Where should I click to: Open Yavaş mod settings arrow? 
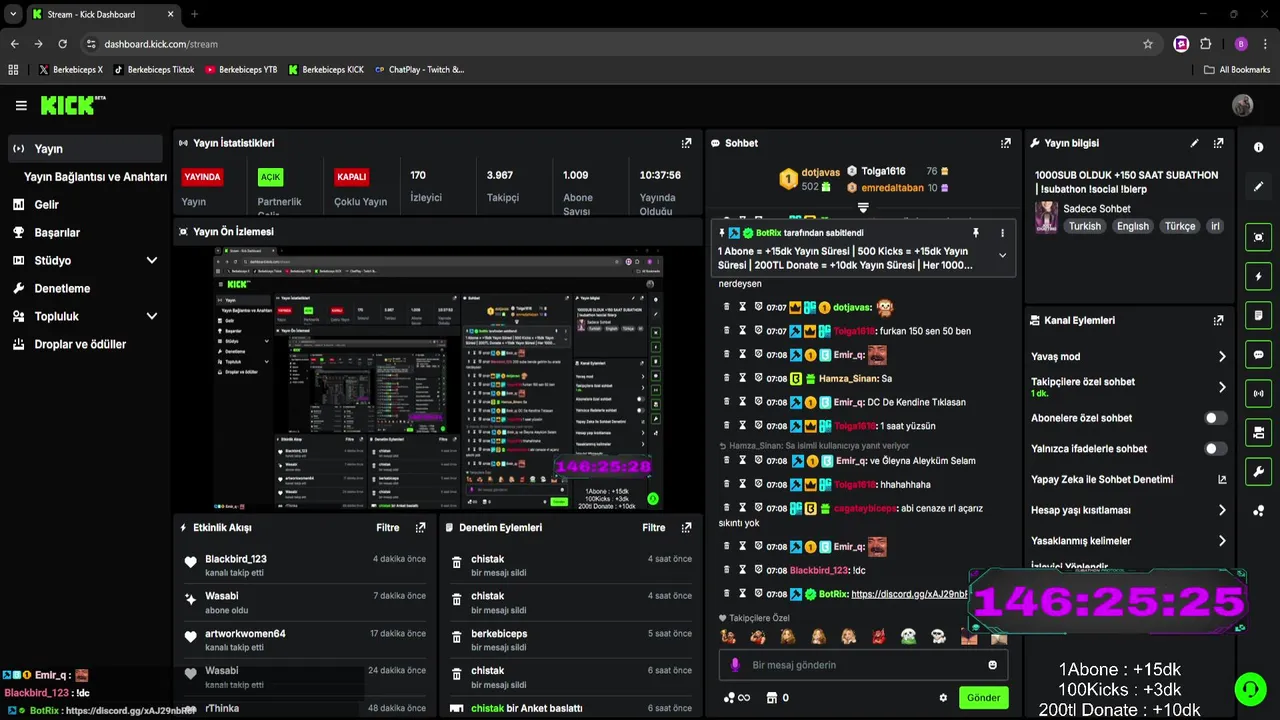pos(1222,356)
